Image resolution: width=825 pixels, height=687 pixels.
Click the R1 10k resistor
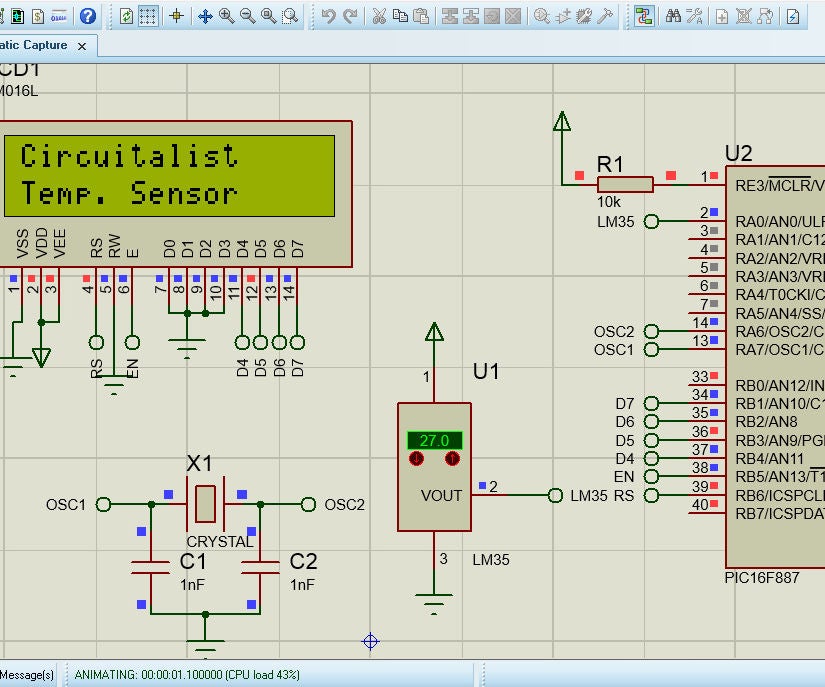[625, 184]
